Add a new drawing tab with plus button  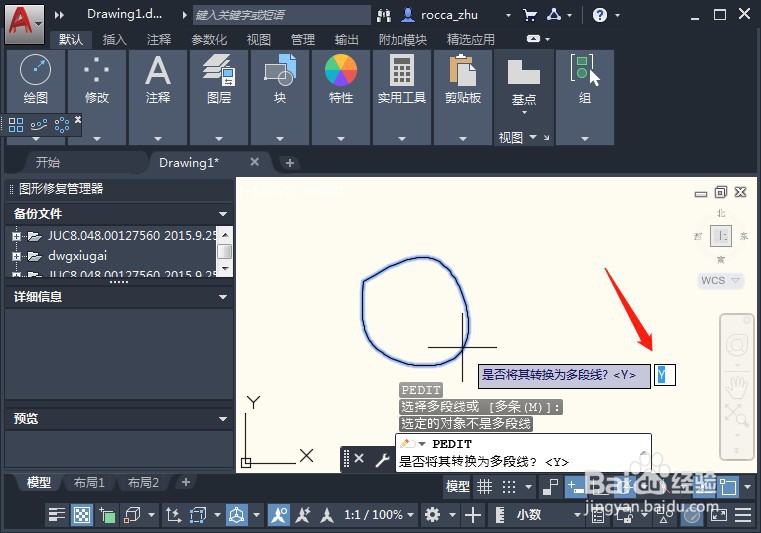click(290, 163)
